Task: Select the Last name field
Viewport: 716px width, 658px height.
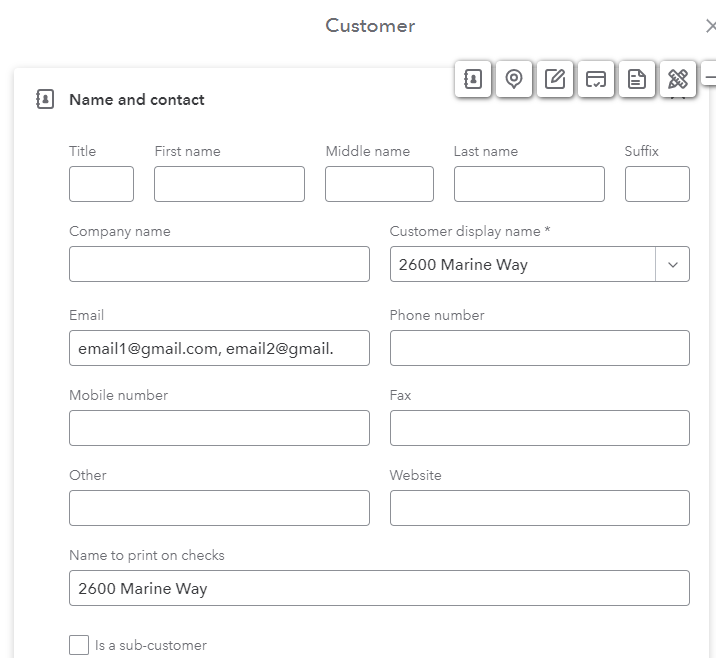Action: (529, 184)
